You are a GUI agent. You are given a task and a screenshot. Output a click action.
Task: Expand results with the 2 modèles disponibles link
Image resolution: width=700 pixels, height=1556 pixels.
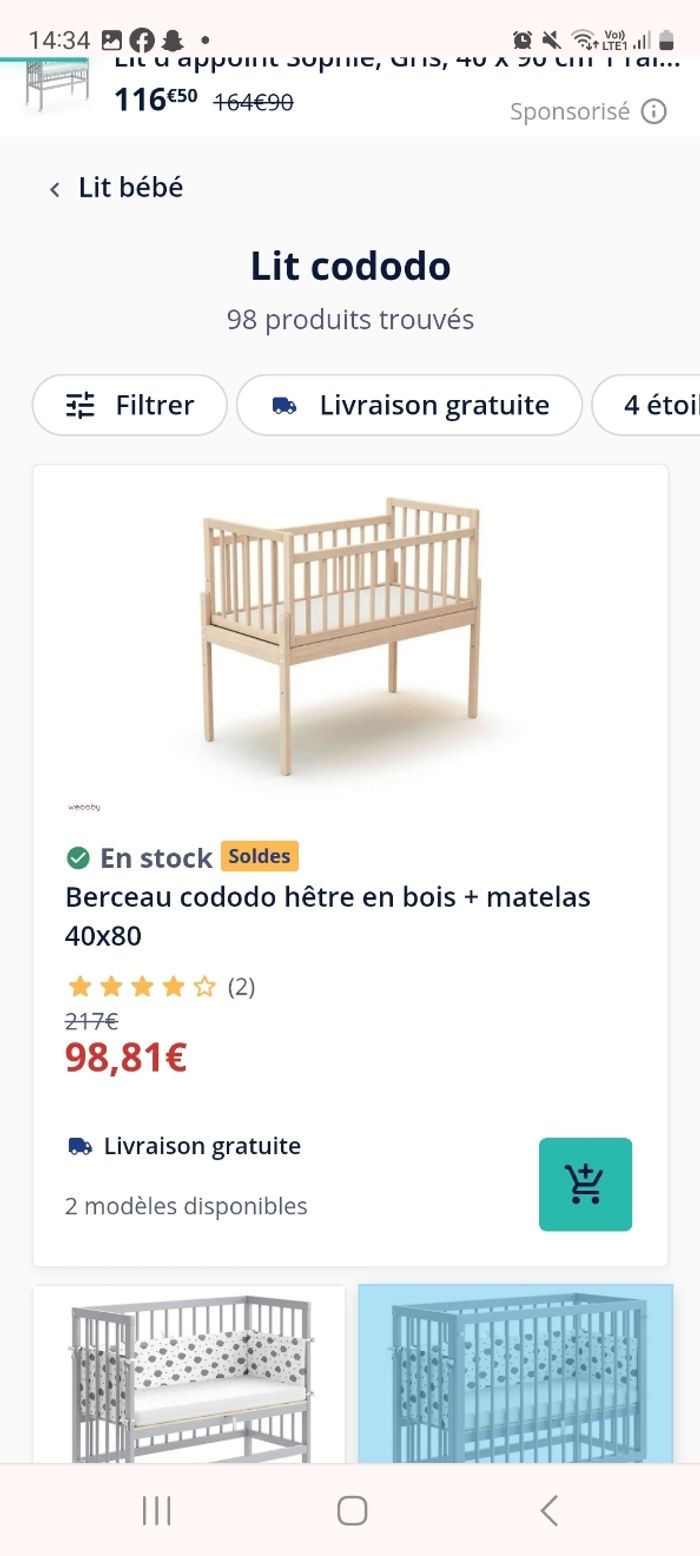186,1206
